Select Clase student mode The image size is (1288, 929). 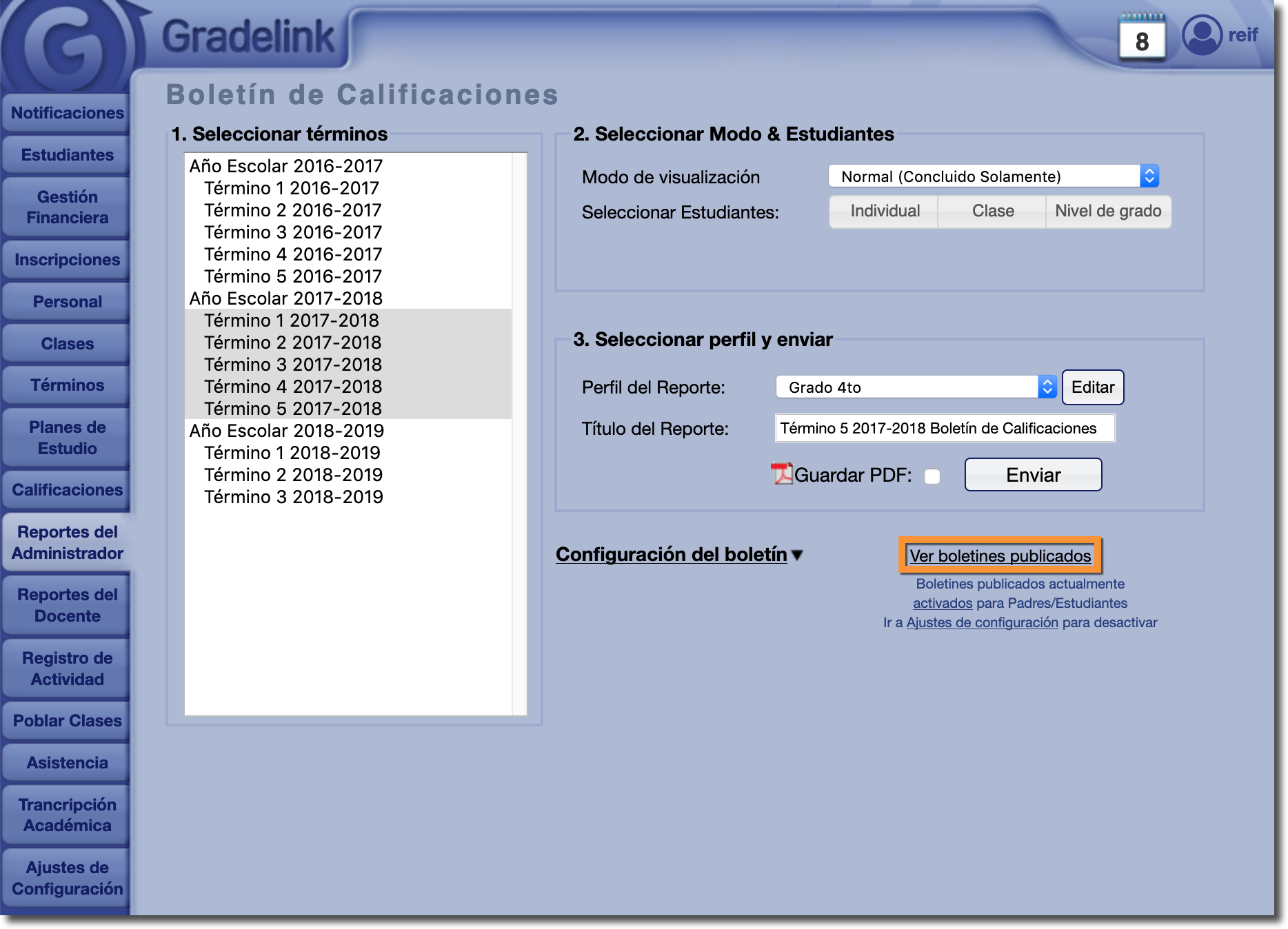992,212
